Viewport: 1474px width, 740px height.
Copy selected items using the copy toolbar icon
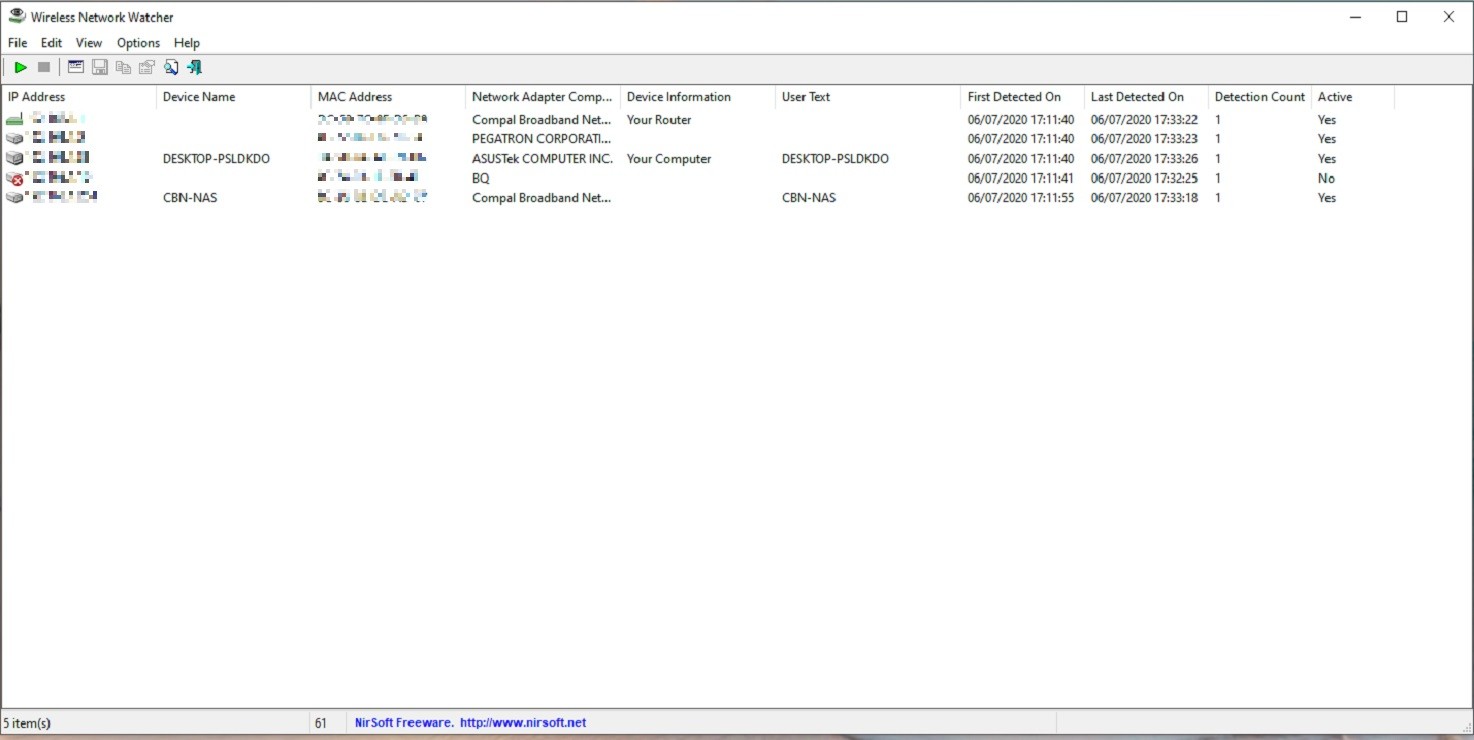123,67
